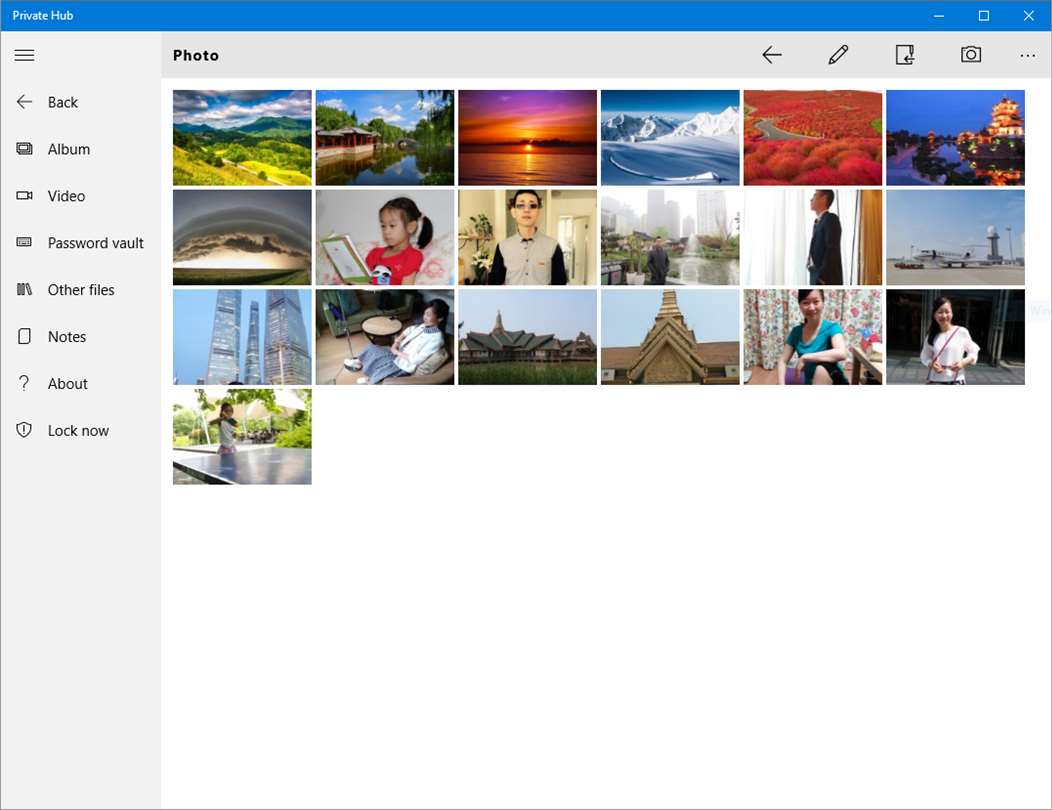Open the airplane at airport photo
Image resolution: width=1052 pixels, height=810 pixels.
coord(955,237)
